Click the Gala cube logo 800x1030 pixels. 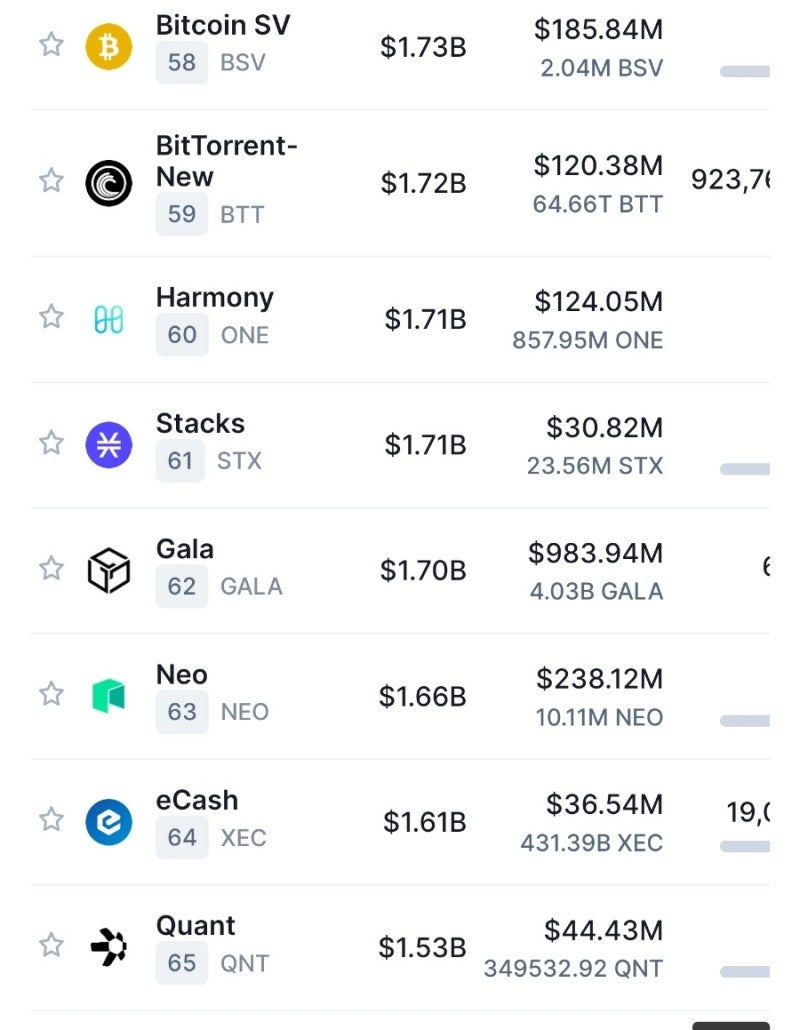pyautogui.click(x=108, y=570)
